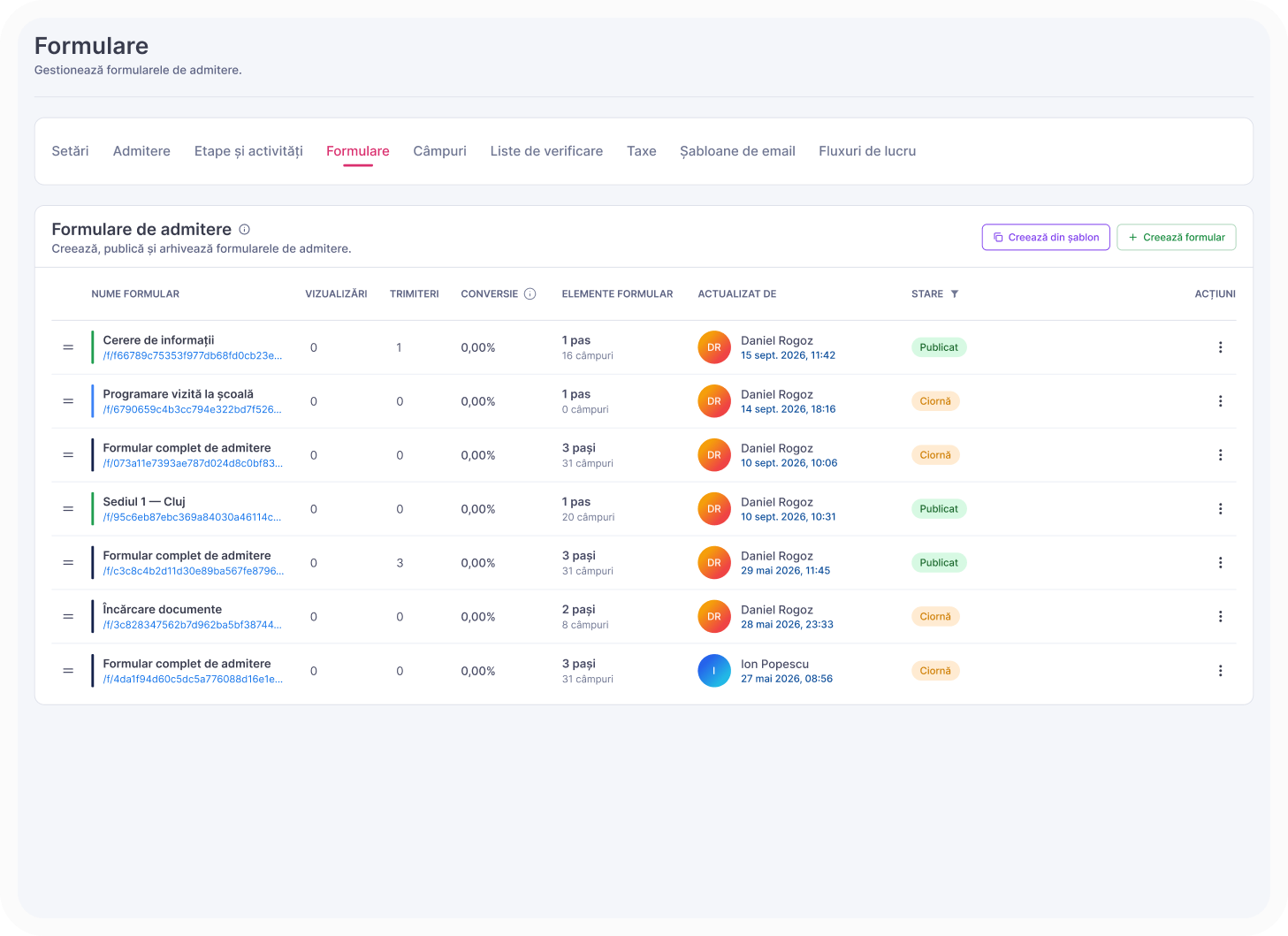1288x936 pixels.
Task: Open the Șabloane de email tab
Action: pos(737,151)
